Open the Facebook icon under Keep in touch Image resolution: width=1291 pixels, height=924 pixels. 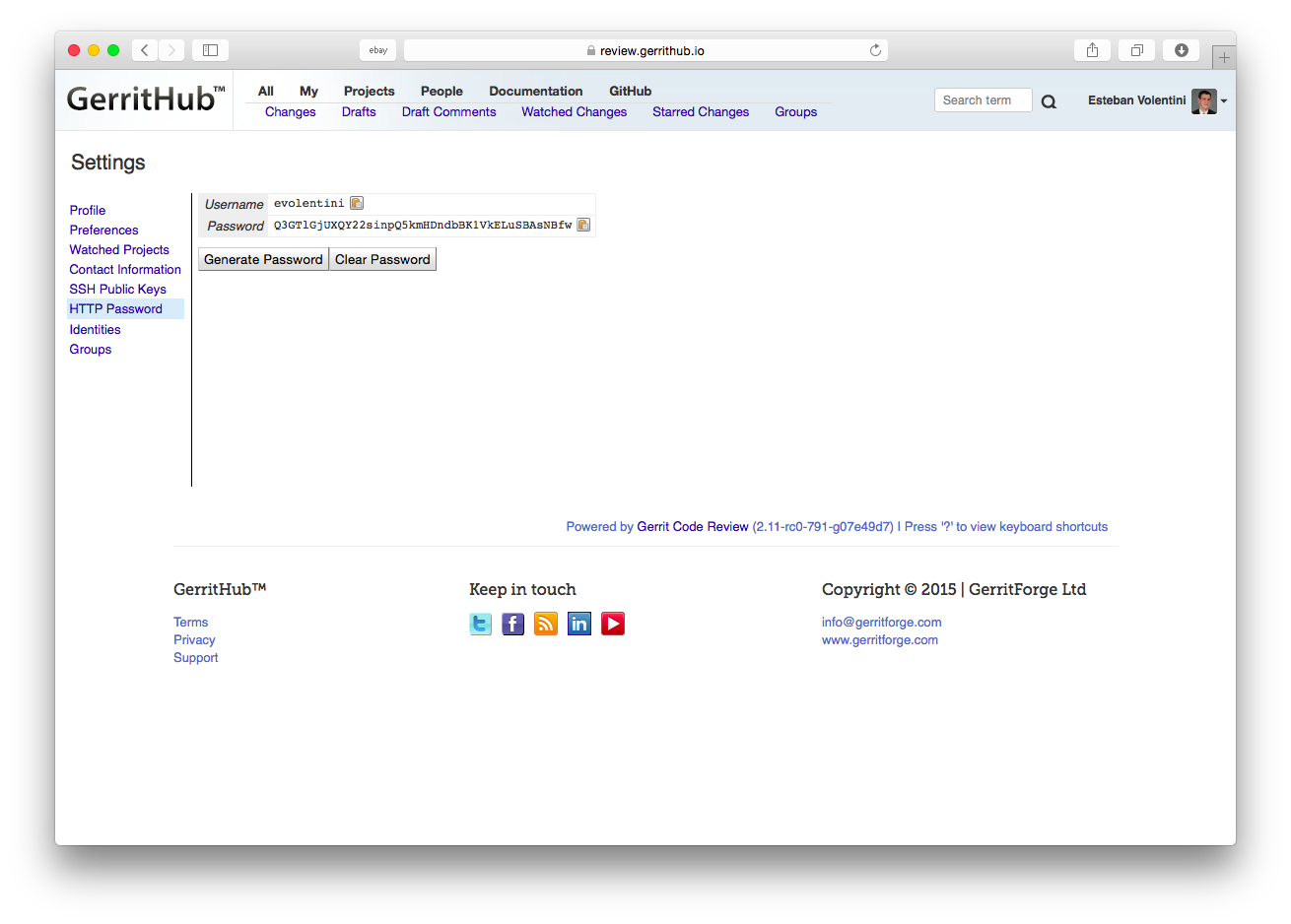tap(513, 624)
